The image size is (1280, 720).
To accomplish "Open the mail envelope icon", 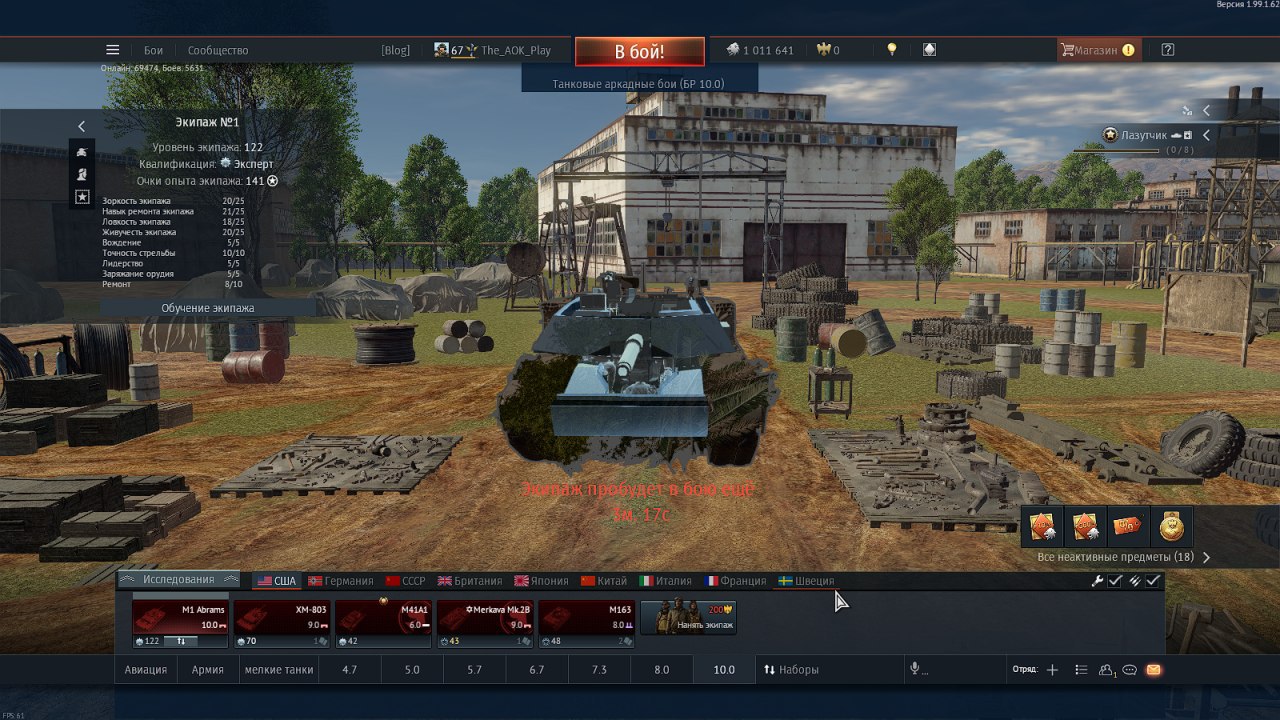I will pyautogui.click(x=1154, y=670).
